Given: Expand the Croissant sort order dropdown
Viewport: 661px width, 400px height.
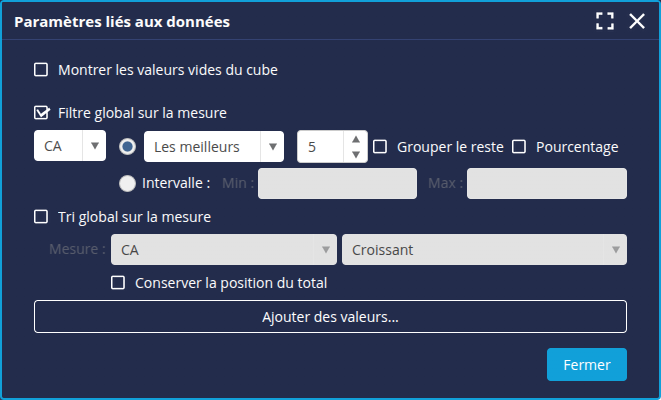Looking at the screenshot, I should pos(484,249).
